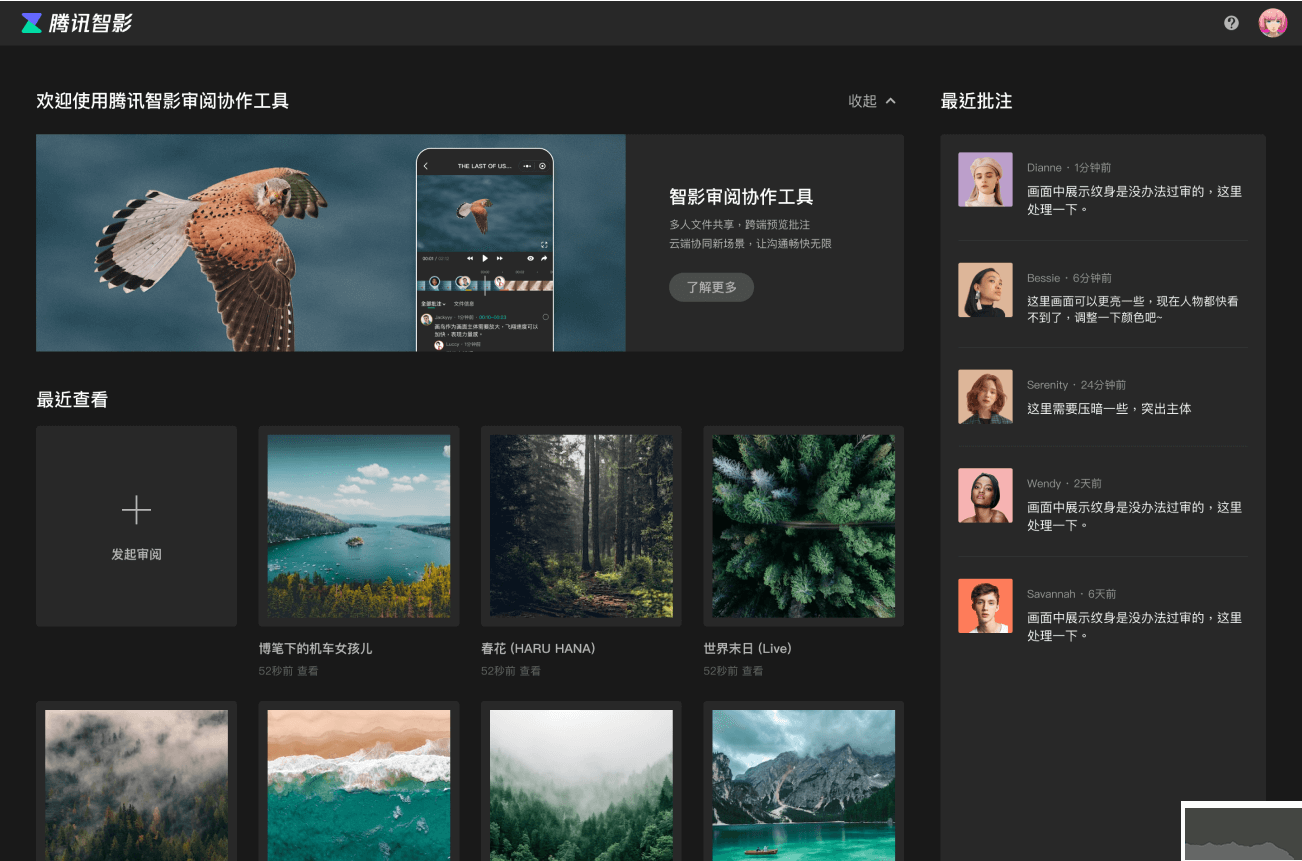The image size is (1302, 861).
Task: Click 查看 under 世界末日 (Live)
Action: pos(752,671)
